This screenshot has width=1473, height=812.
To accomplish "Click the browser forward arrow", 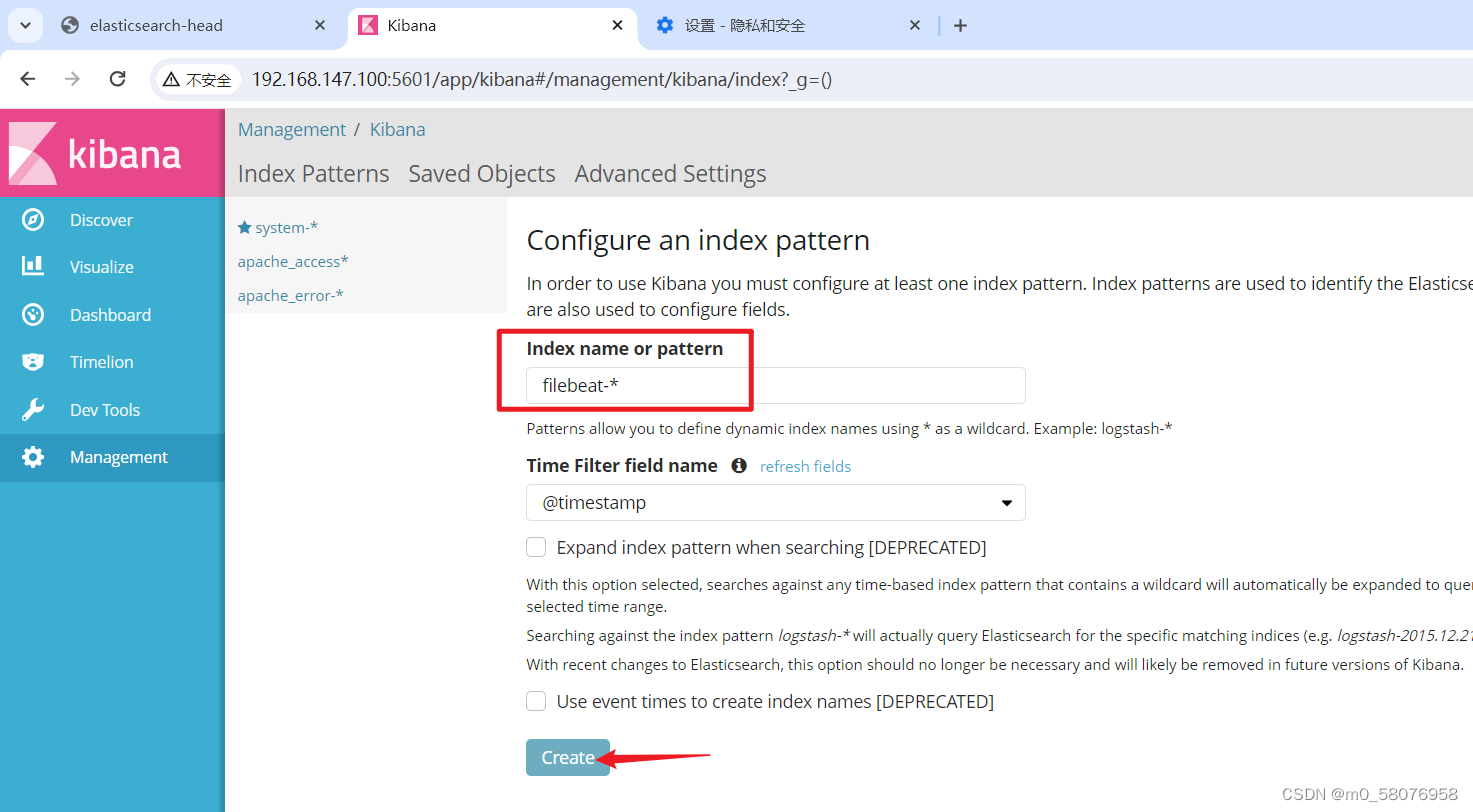I will pyautogui.click(x=72, y=79).
